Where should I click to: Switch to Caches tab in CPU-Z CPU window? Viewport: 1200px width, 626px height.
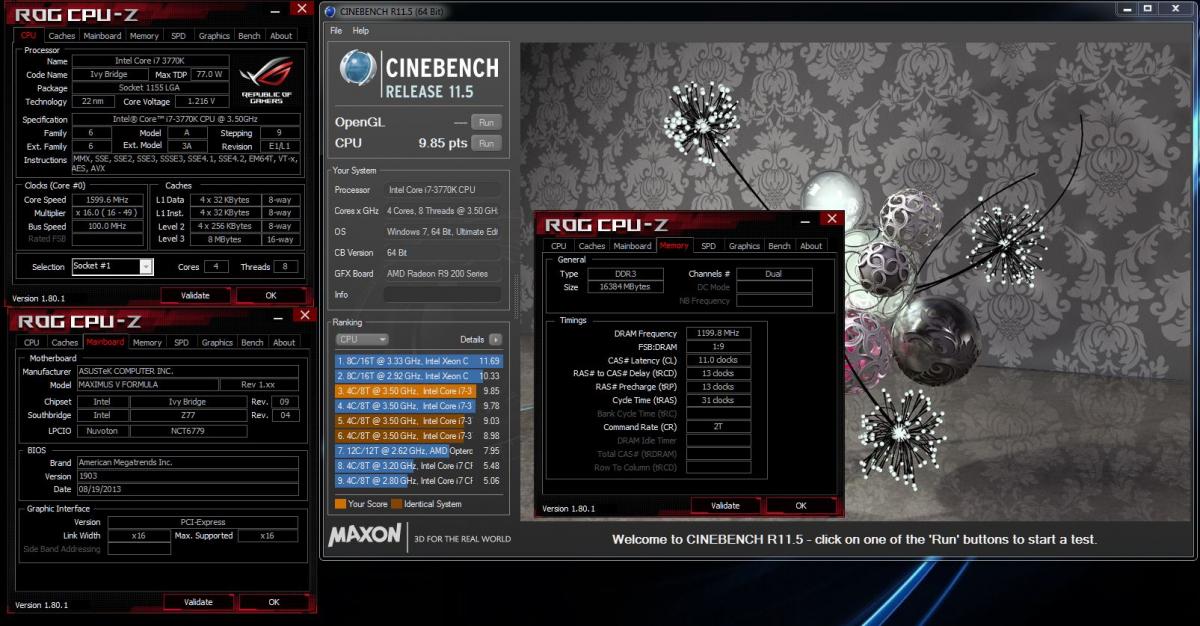pos(62,36)
